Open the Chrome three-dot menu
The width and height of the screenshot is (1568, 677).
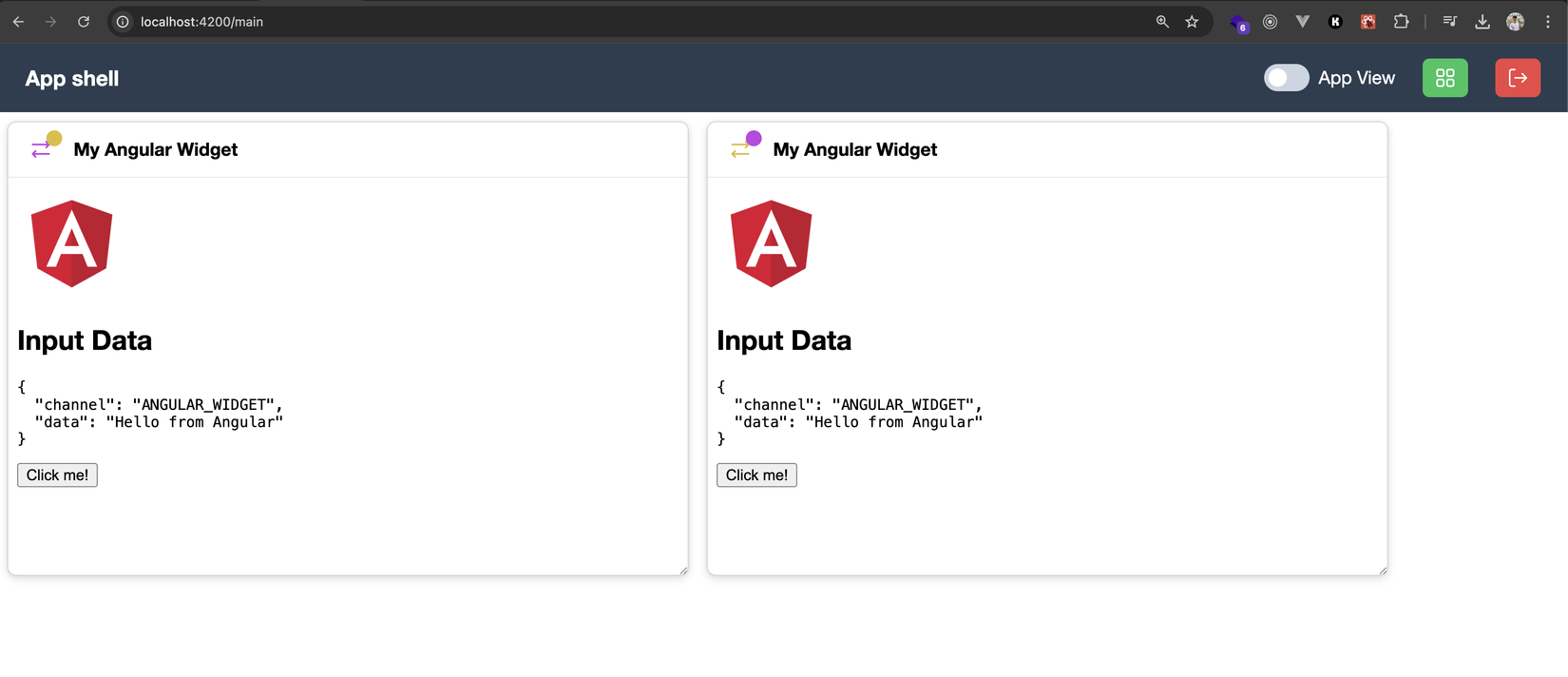point(1548,22)
